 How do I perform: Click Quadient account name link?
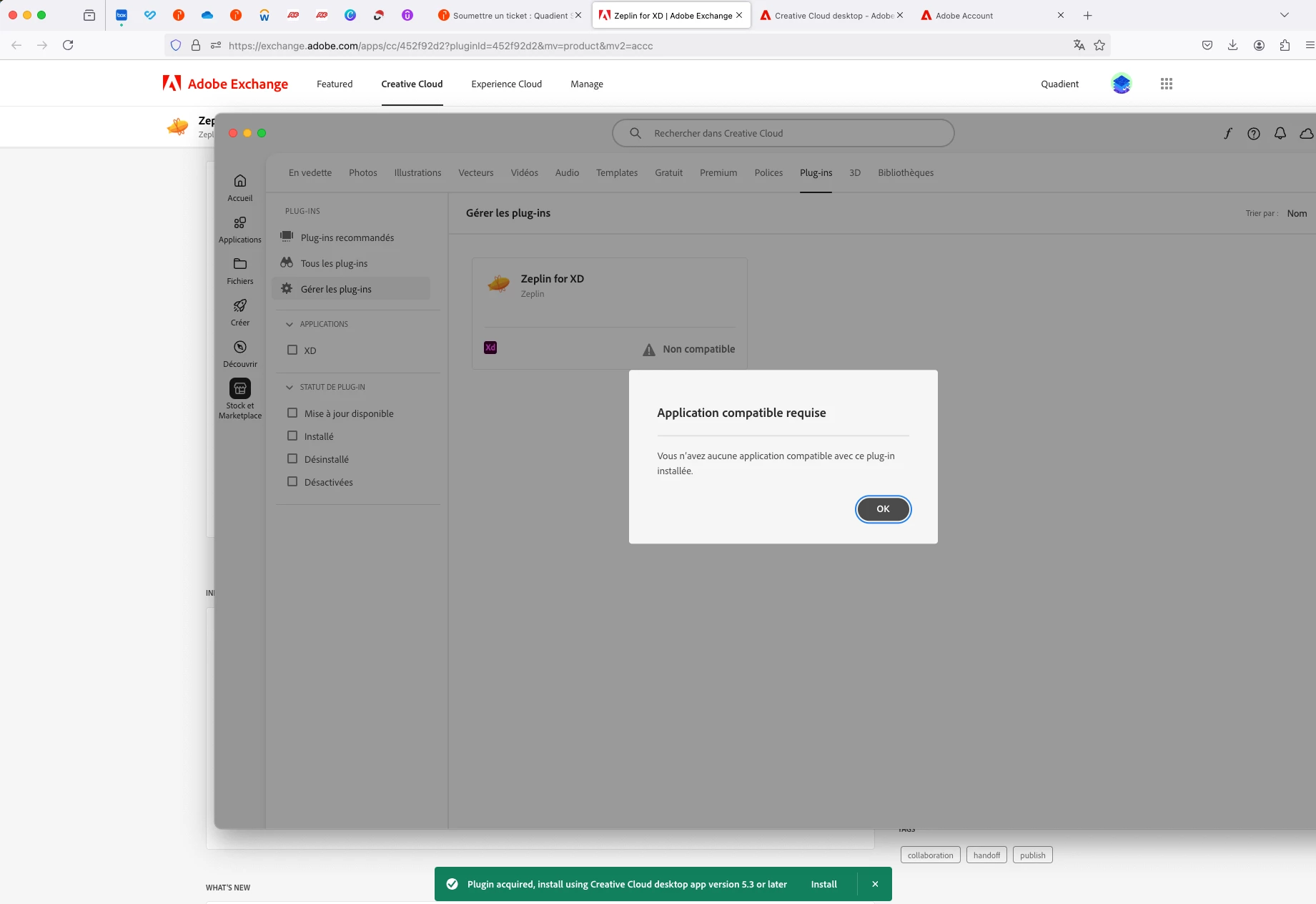coord(1059,84)
